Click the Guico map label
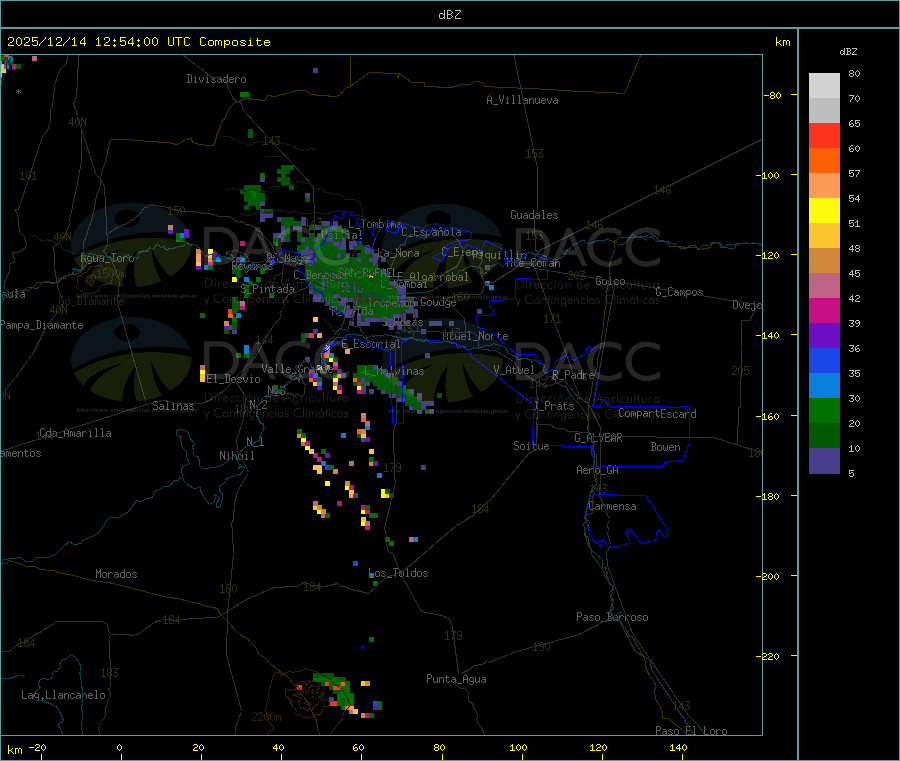This screenshot has height=761, width=900. tap(610, 281)
